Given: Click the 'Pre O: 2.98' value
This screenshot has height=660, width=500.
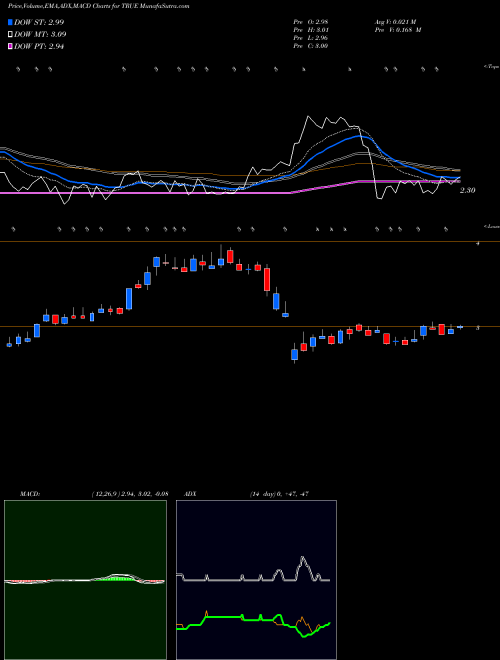Looking at the screenshot, I should pos(311,21).
